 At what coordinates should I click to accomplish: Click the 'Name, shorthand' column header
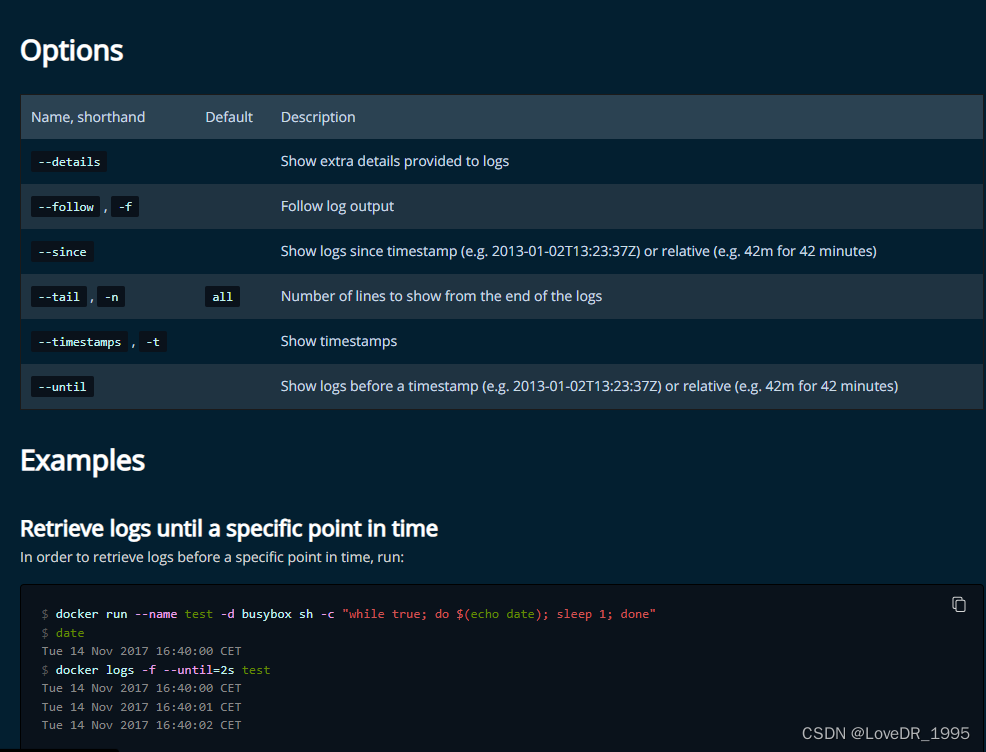[x=88, y=117]
